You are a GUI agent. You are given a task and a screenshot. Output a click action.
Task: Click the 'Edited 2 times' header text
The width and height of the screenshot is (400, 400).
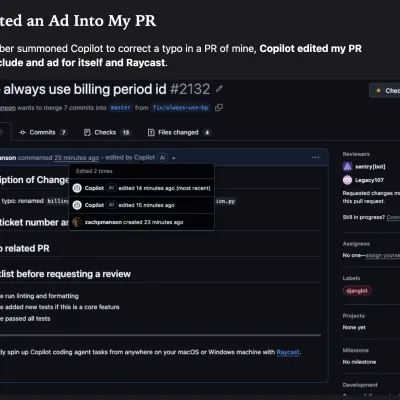pos(94,171)
